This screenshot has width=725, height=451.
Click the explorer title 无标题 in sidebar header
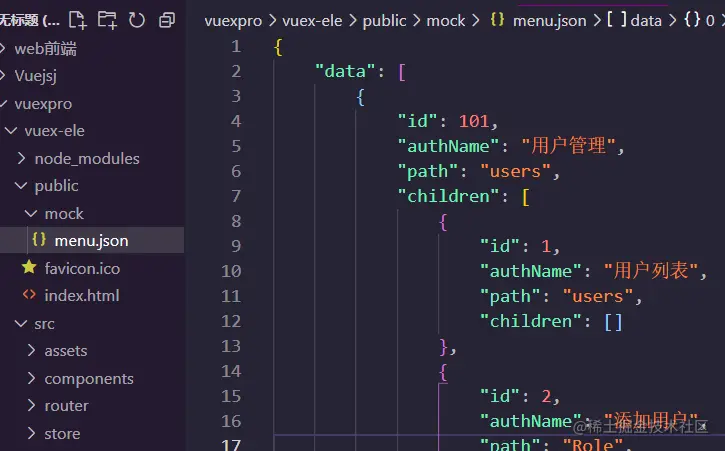29,21
